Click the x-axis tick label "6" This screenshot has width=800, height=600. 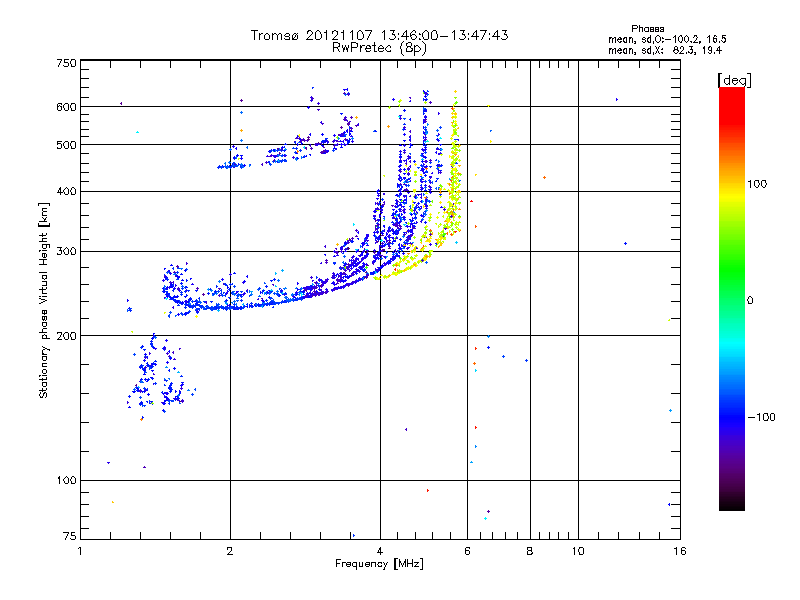coord(467,551)
